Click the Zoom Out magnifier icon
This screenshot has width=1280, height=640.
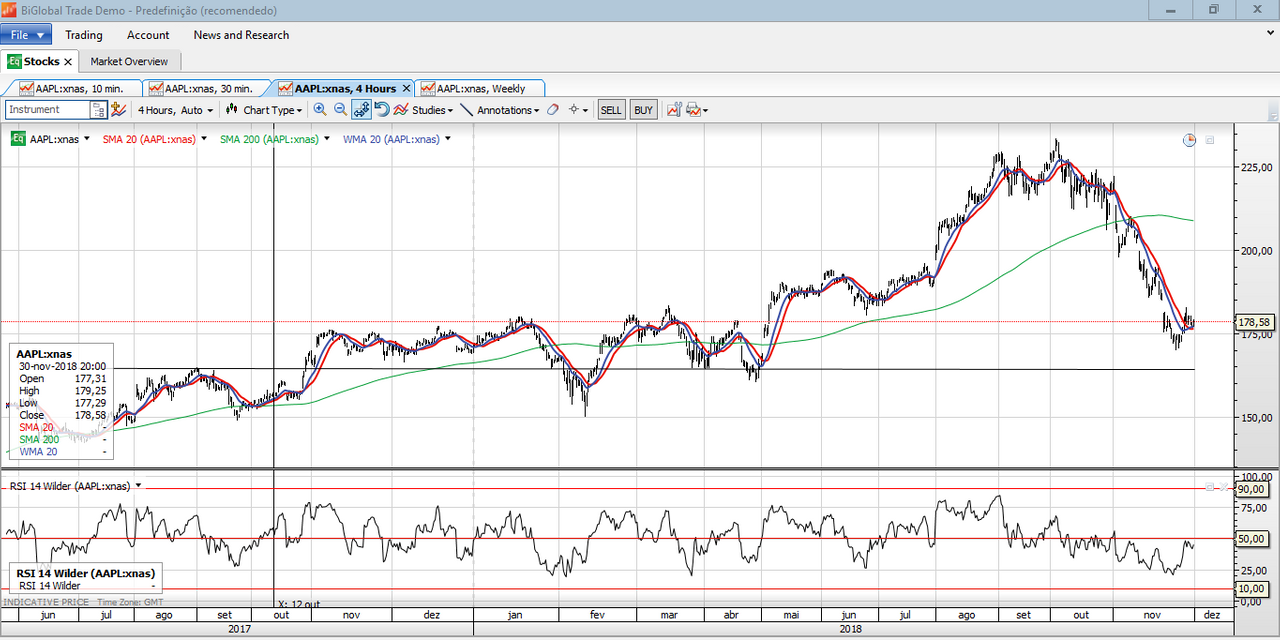[x=340, y=110]
